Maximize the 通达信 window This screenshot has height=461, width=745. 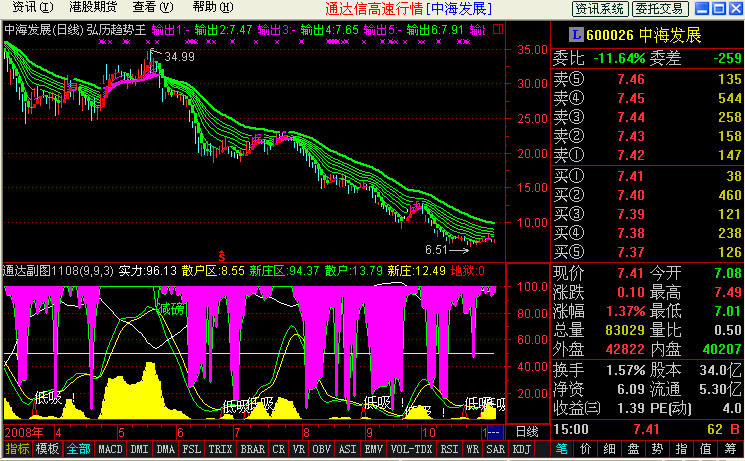point(719,8)
